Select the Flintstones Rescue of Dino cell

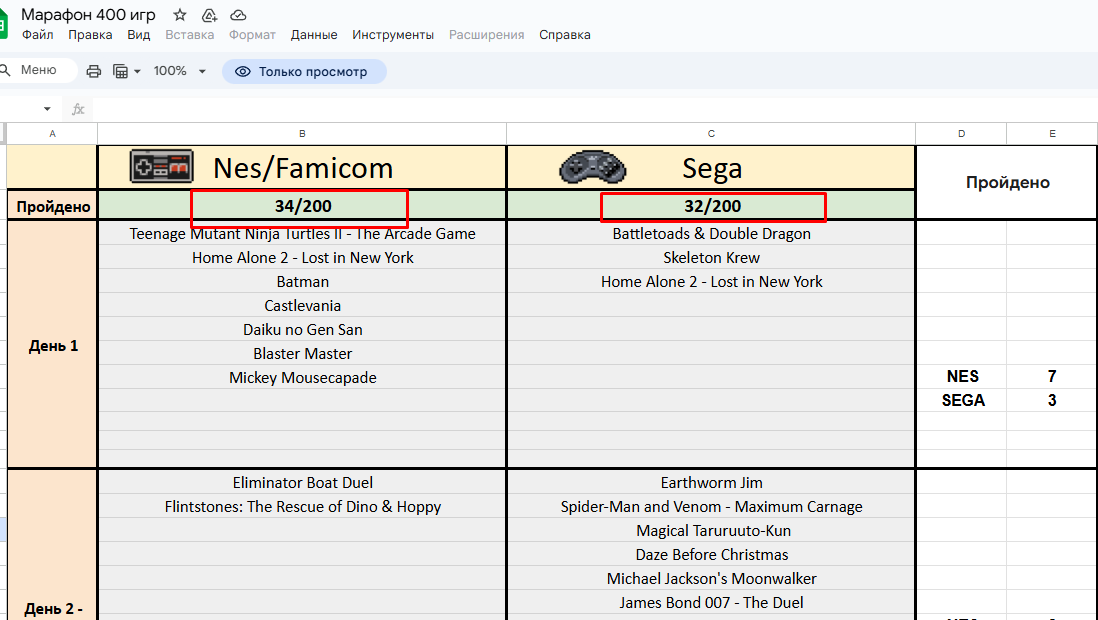click(x=302, y=507)
